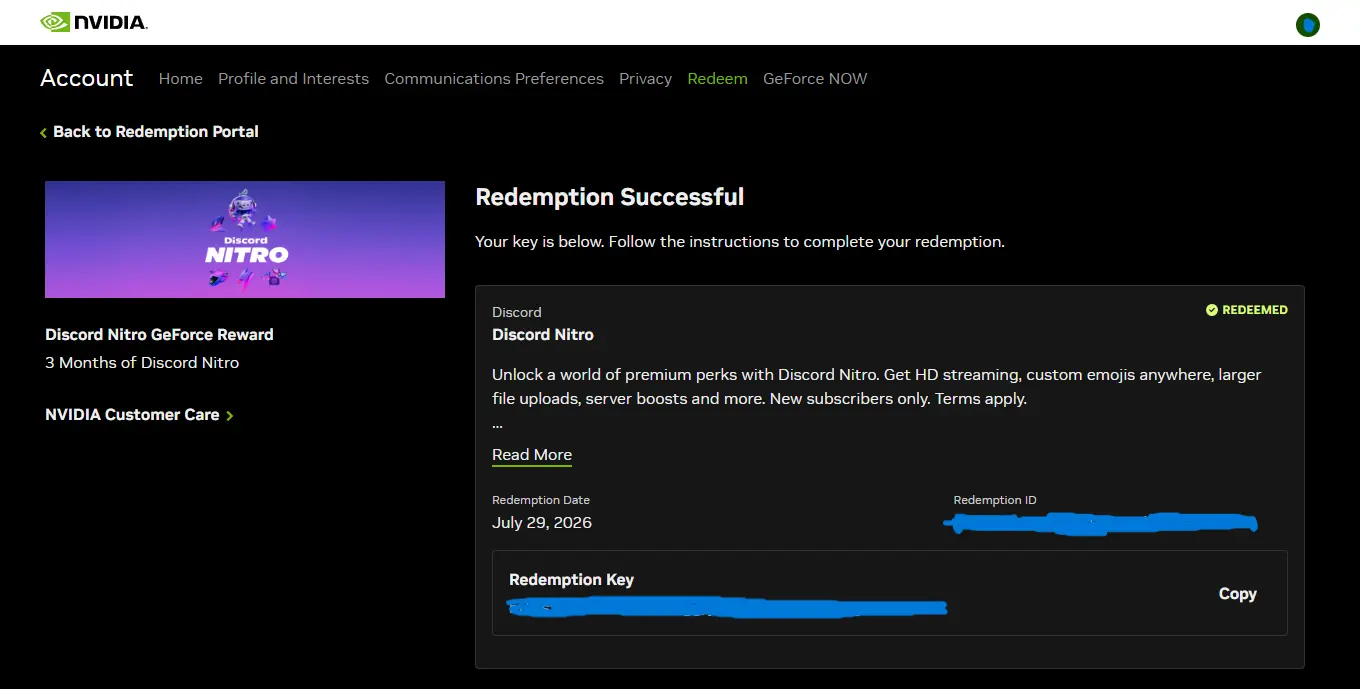This screenshot has width=1360, height=689.
Task: Click the 3 Months of Discord Nitro text
Action: click(142, 363)
